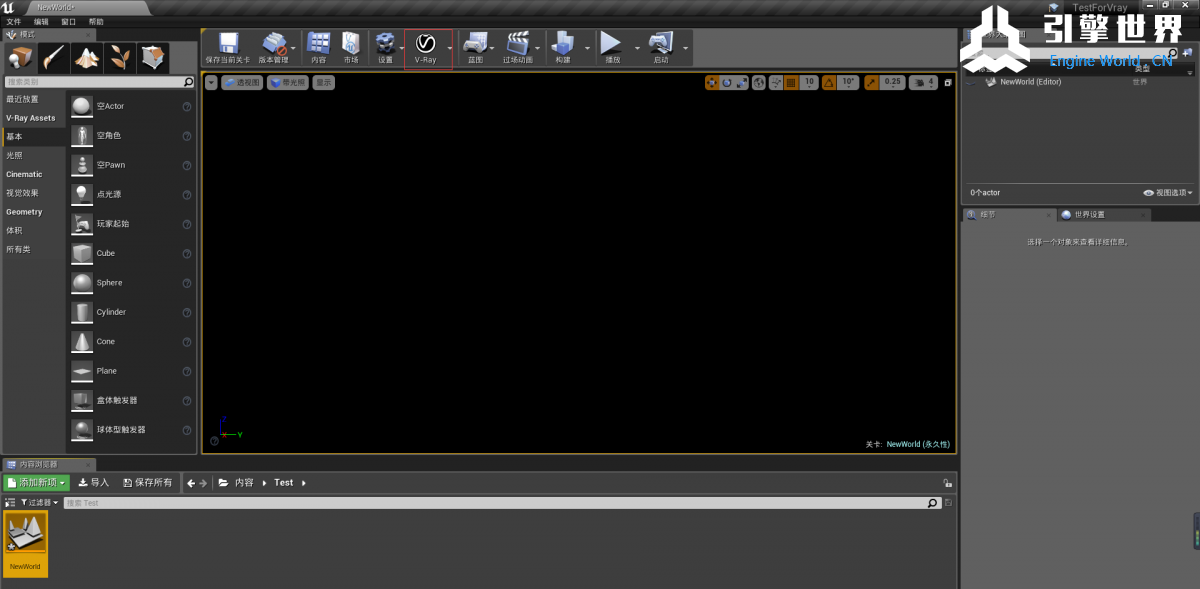This screenshot has height=589, width=1200.
Task: Click the Test folder breadcrumb
Action: tap(284, 483)
